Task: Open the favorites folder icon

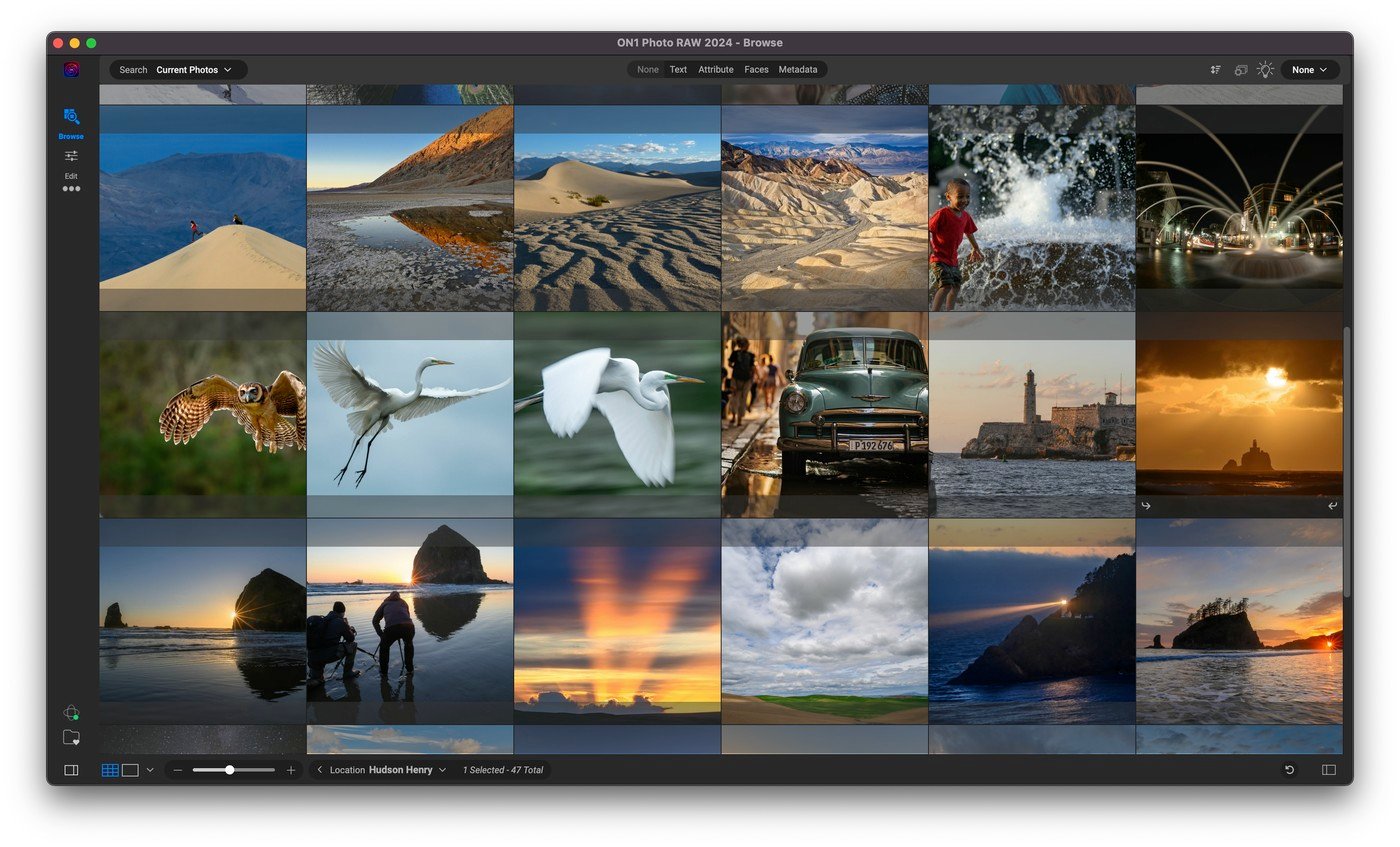Action: pyautogui.click(x=71, y=738)
